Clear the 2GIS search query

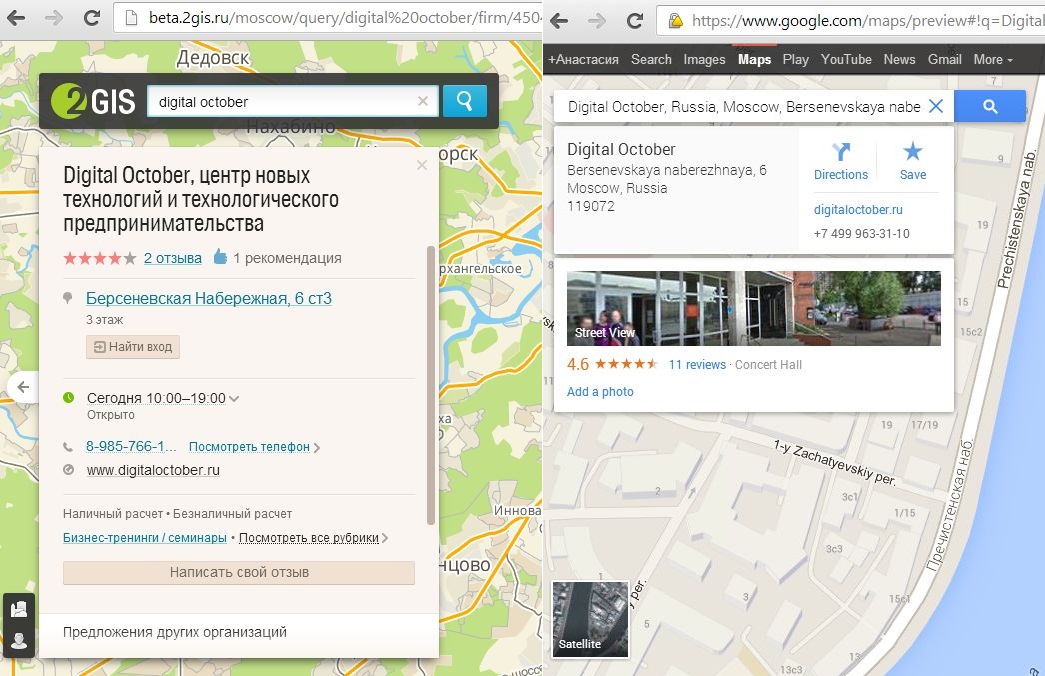pos(422,101)
